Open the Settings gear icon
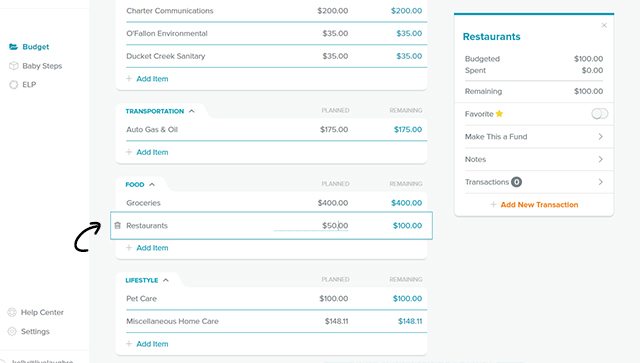This screenshot has height=363, width=640. pyautogui.click(x=12, y=332)
